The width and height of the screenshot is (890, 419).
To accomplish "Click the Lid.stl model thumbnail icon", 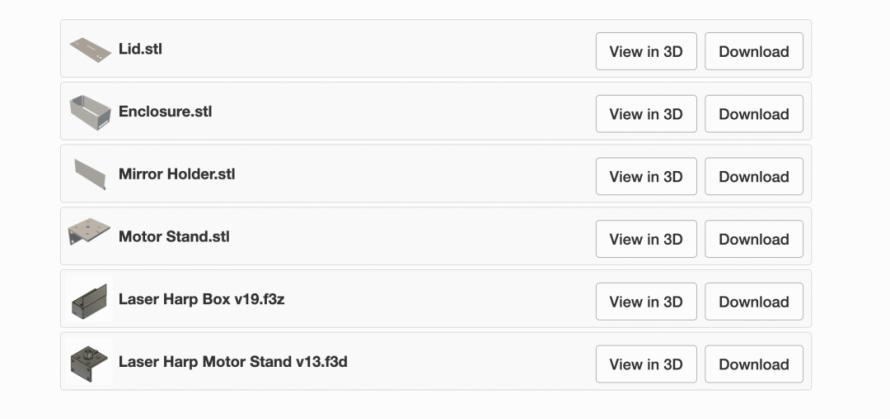I will coord(90,49).
